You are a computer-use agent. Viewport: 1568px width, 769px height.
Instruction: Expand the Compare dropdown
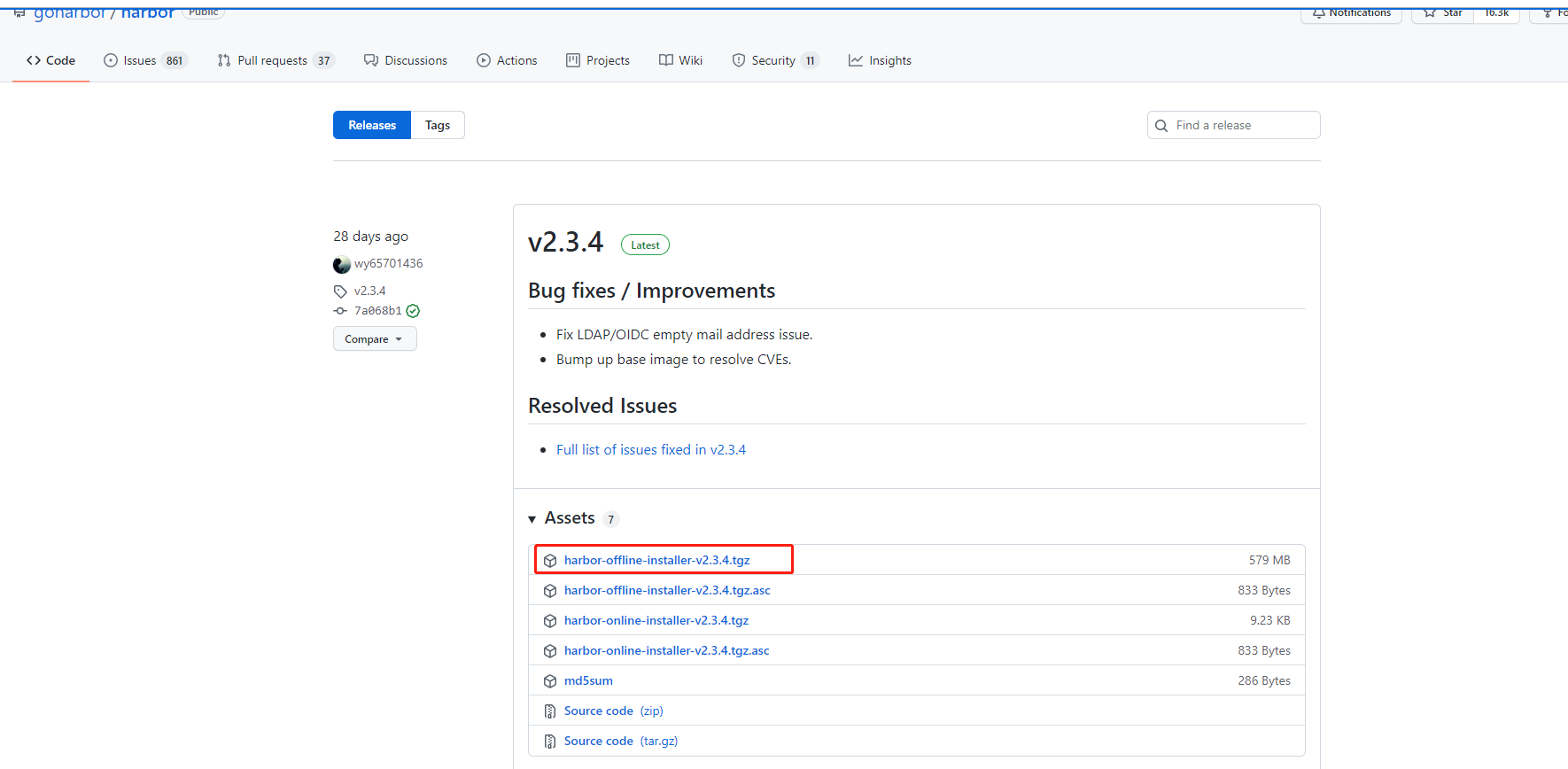pos(375,338)
